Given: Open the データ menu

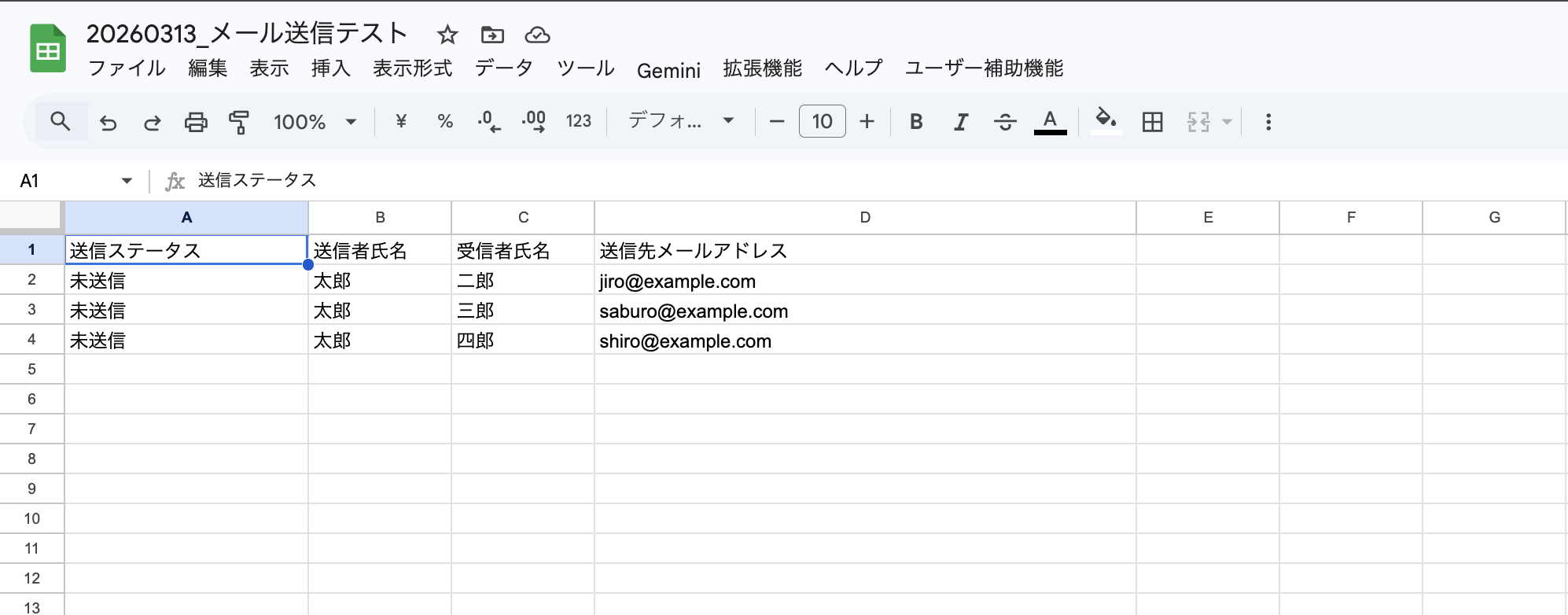Looking at the screenshot, I should (504, 68).
